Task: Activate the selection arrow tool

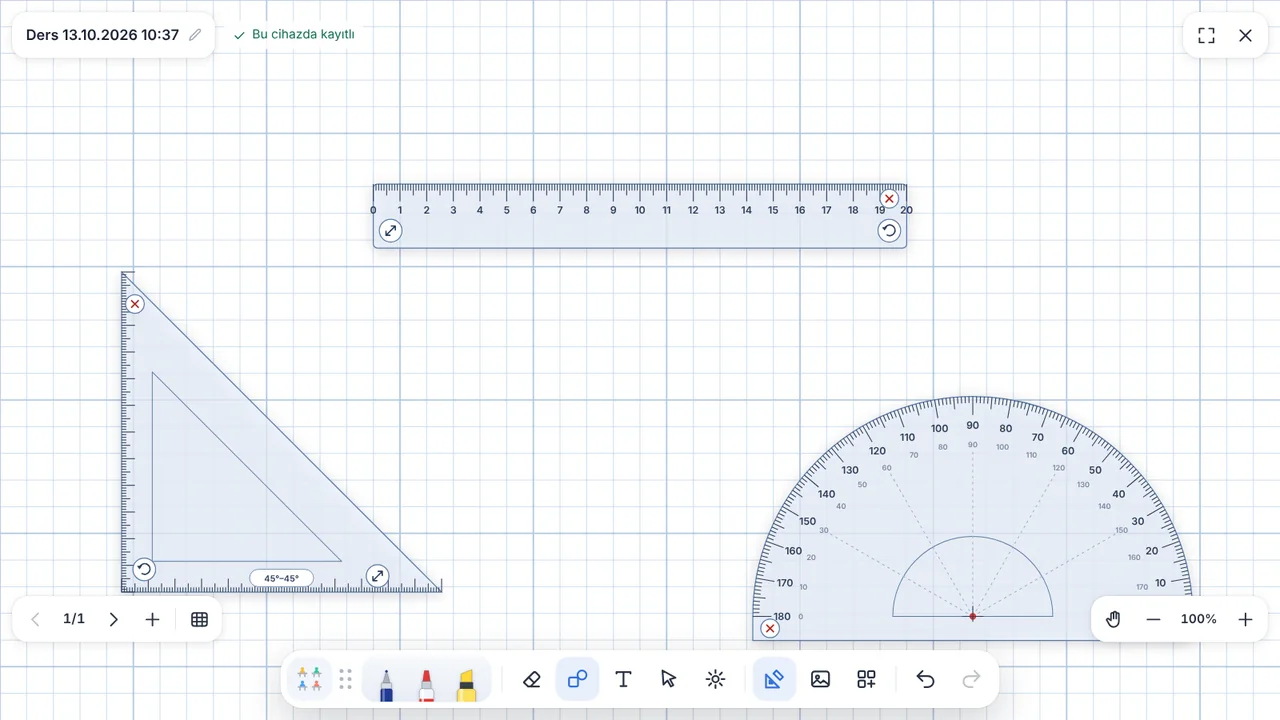Action: [x=669, y=680]
